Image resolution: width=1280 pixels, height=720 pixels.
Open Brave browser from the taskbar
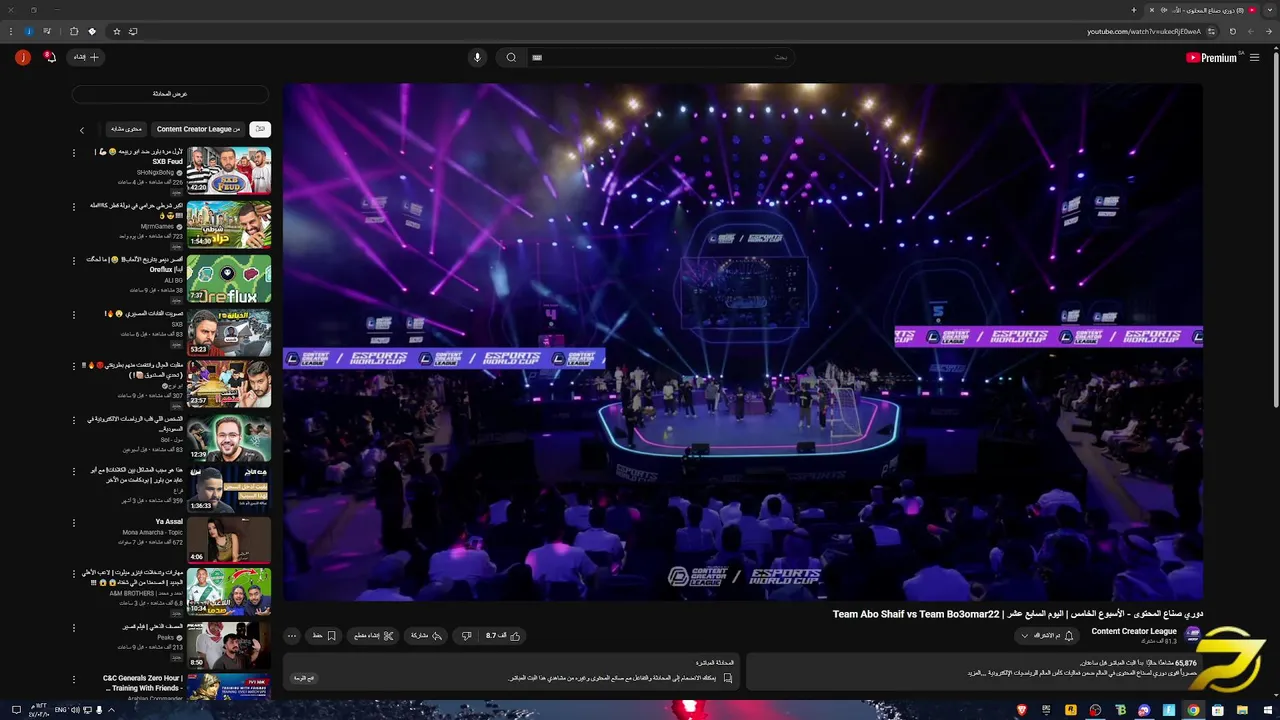(1022, 710)
